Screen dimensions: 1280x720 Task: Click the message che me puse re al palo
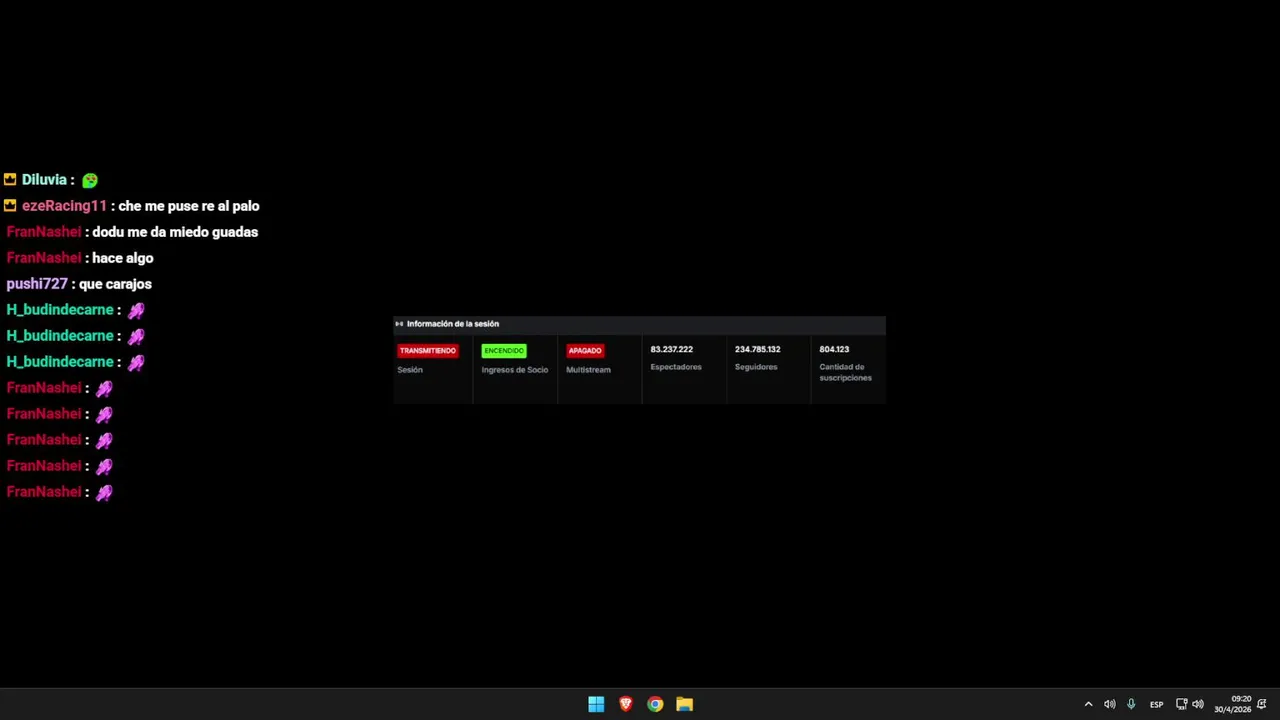[x=189, y=206]
